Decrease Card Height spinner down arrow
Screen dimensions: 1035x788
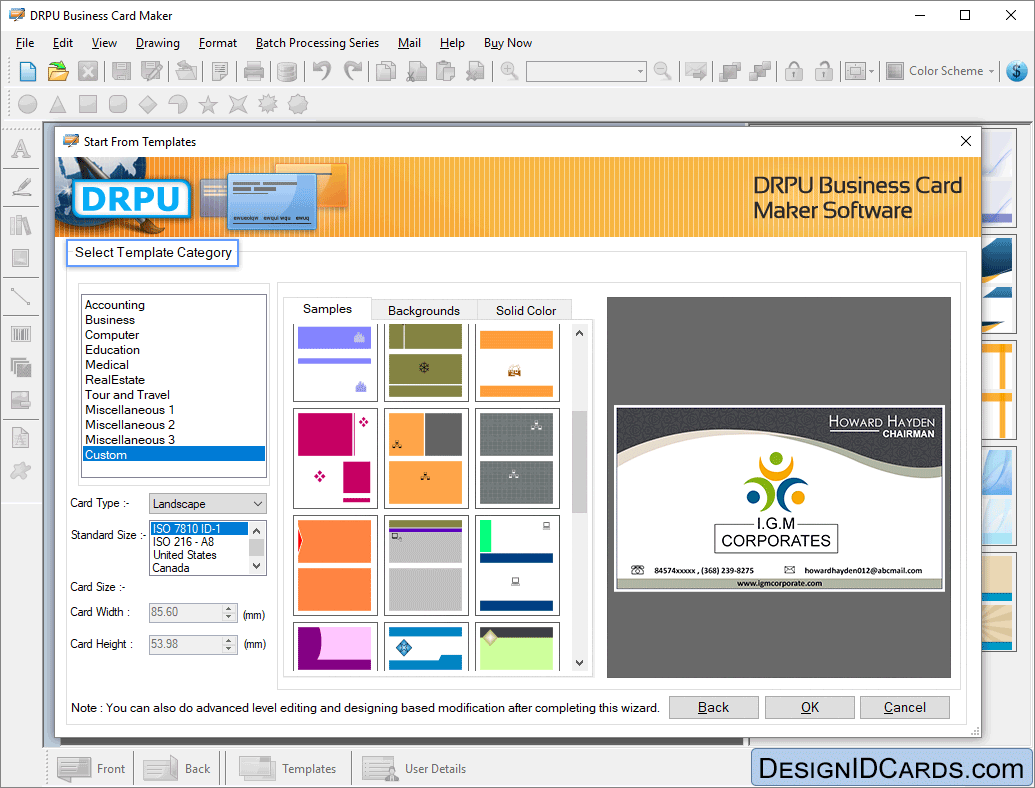point(228,648)
